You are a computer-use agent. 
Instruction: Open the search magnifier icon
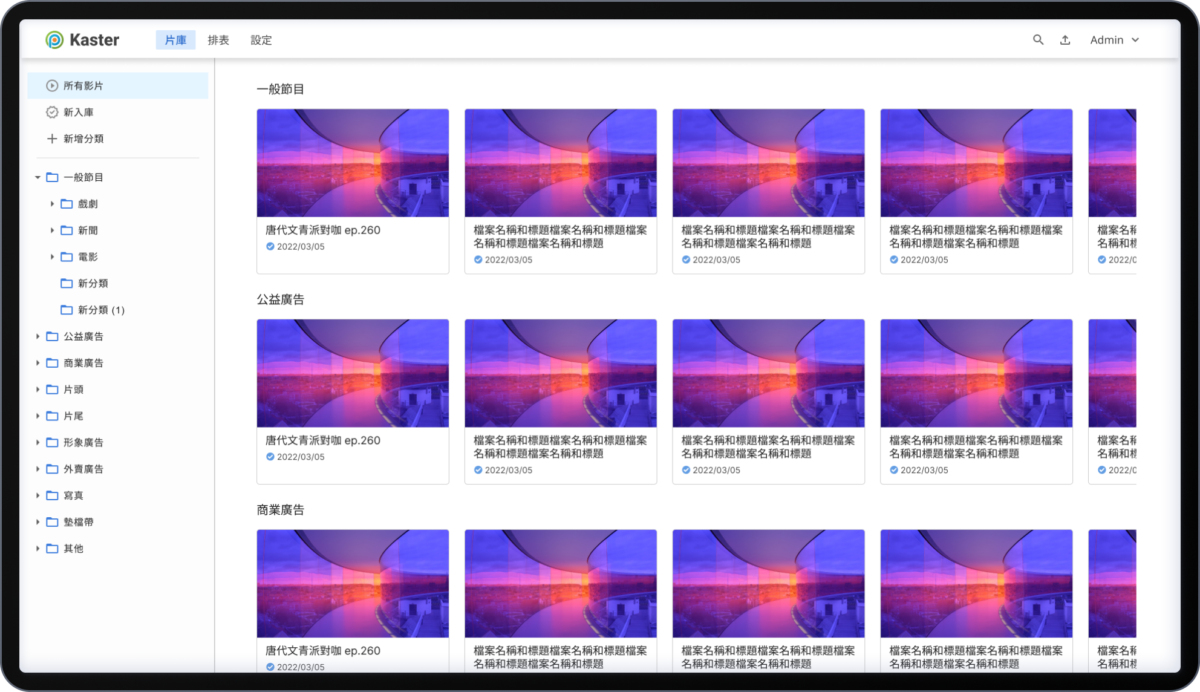coord(1038,40)
